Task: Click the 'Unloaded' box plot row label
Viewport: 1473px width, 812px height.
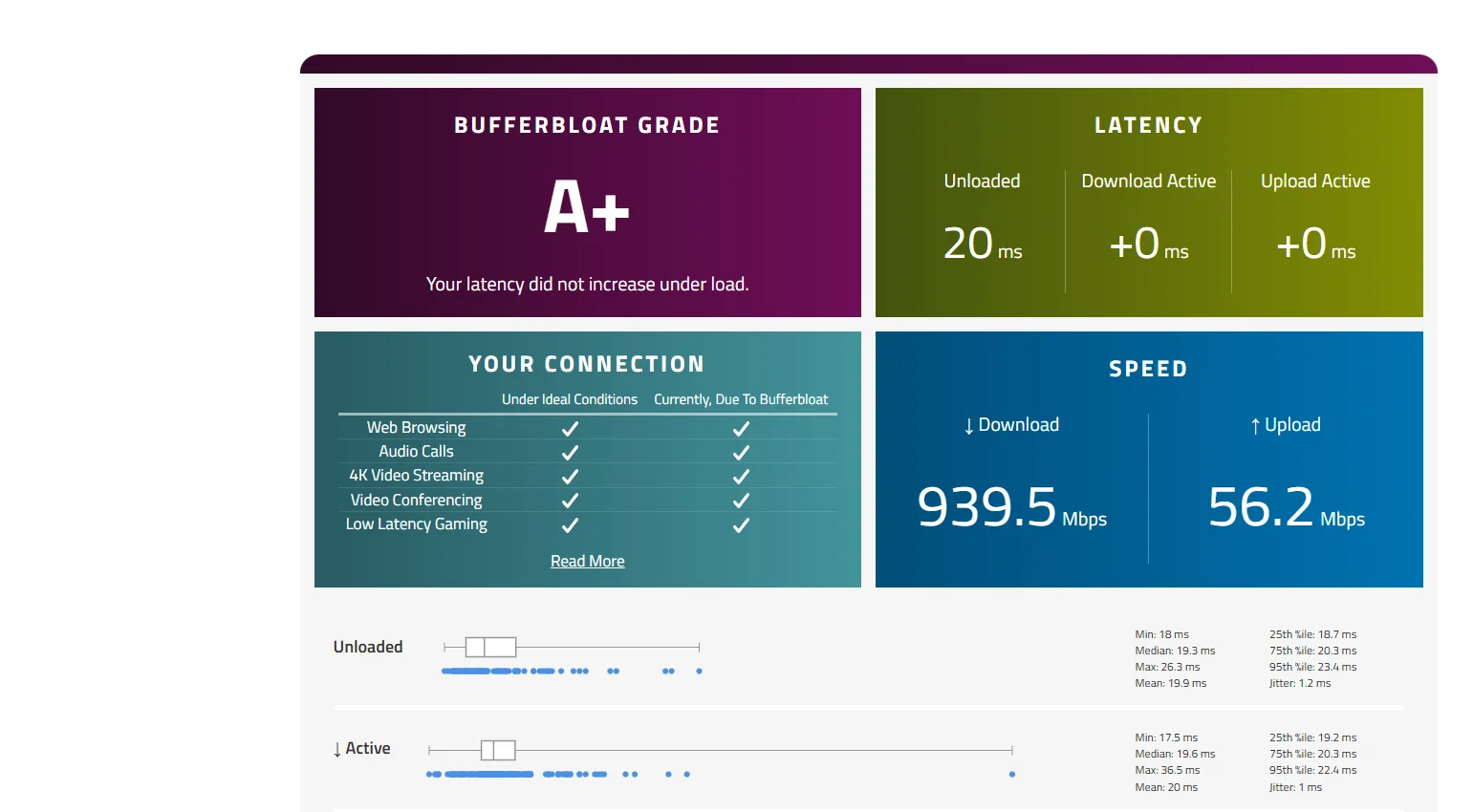Action: [368, 648]
